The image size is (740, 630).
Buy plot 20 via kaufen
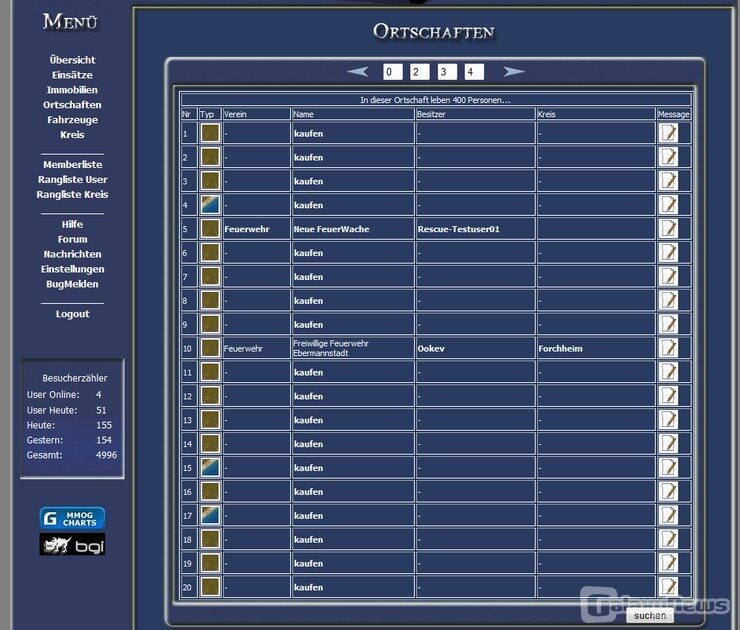coord(308,588)
